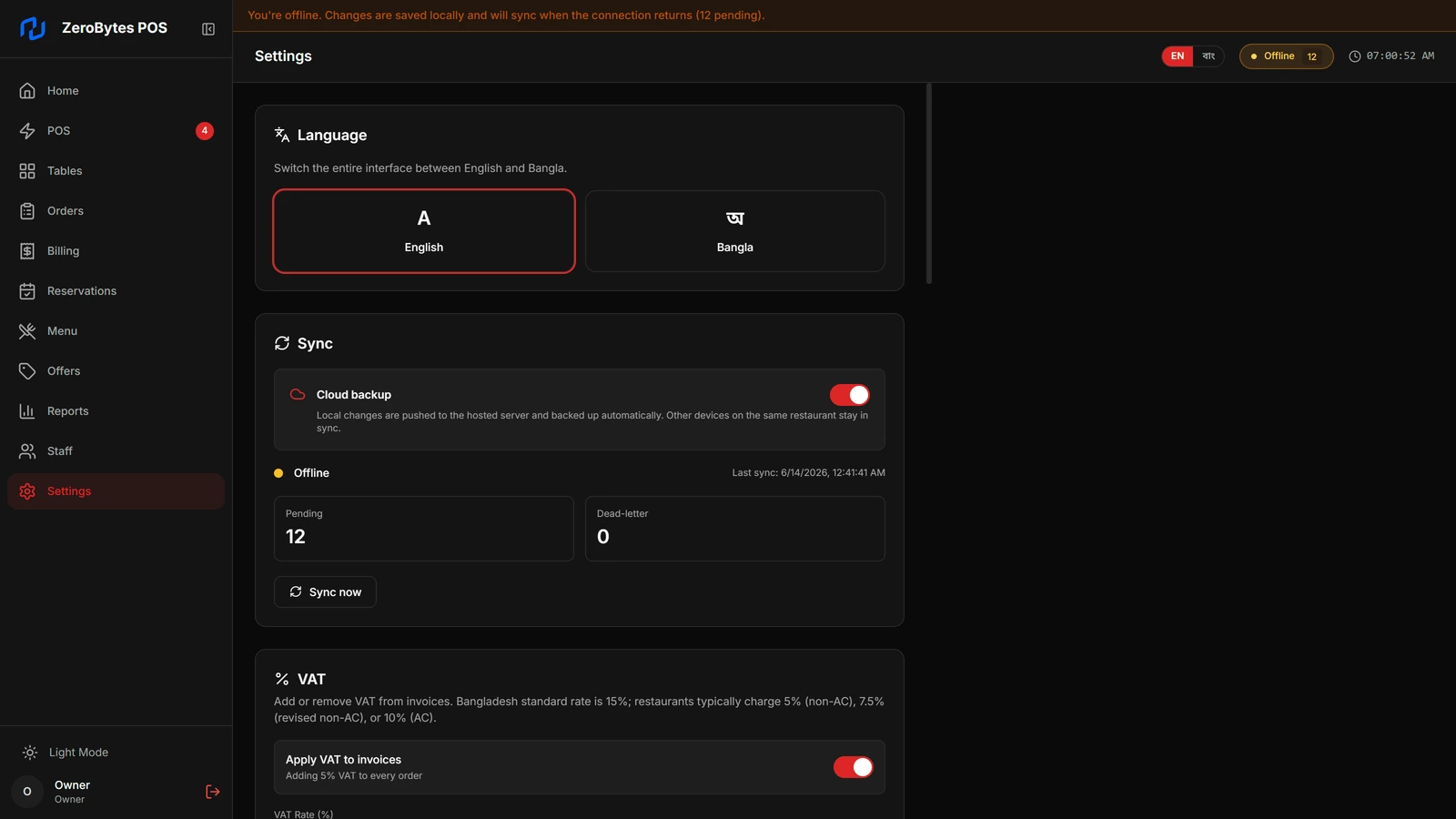1456x819 pixels.
Task: Click the Owner name text
Action: pyautogui.click(x=72, y=785)
